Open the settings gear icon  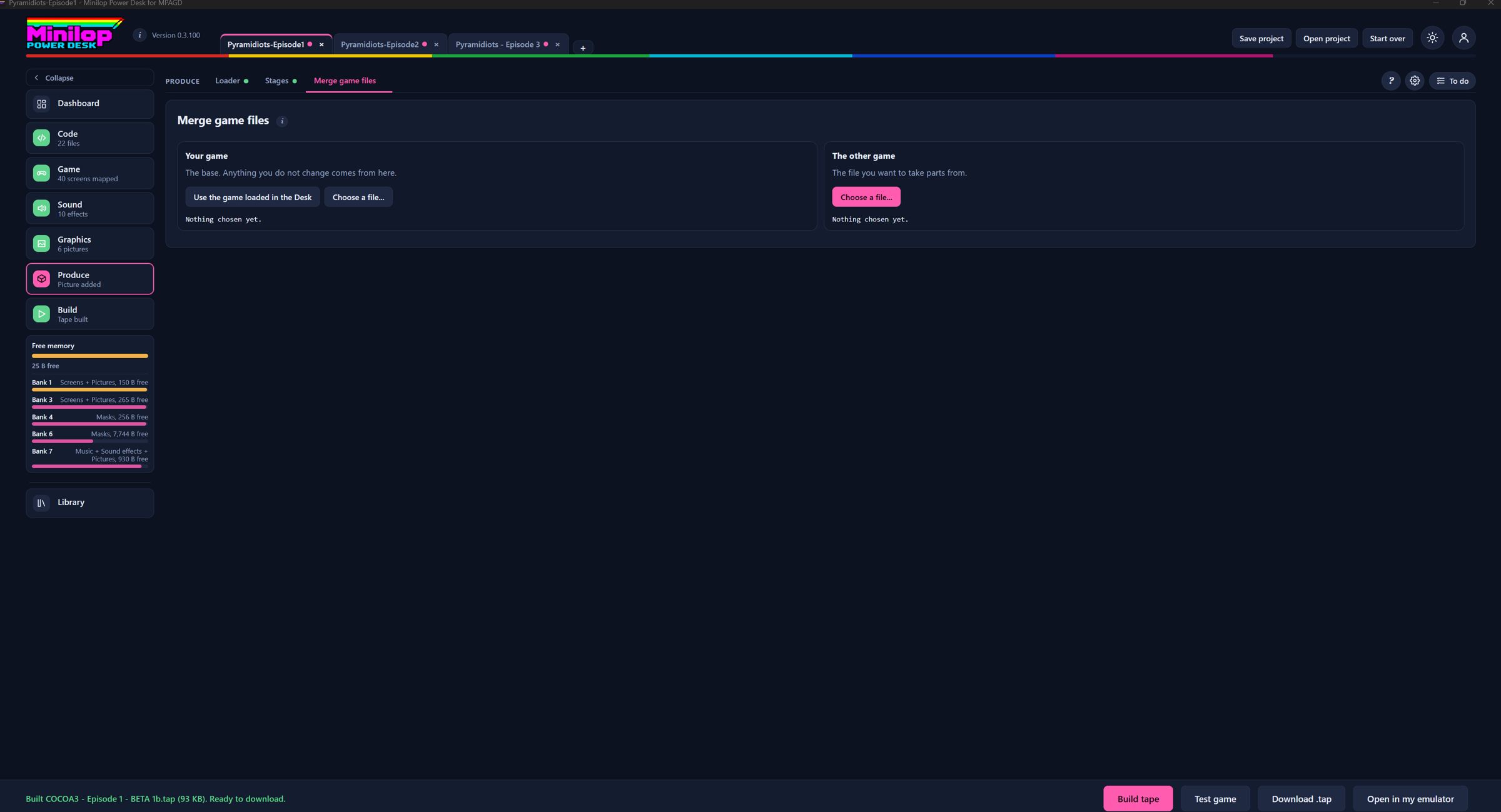tap(1415, 81)
